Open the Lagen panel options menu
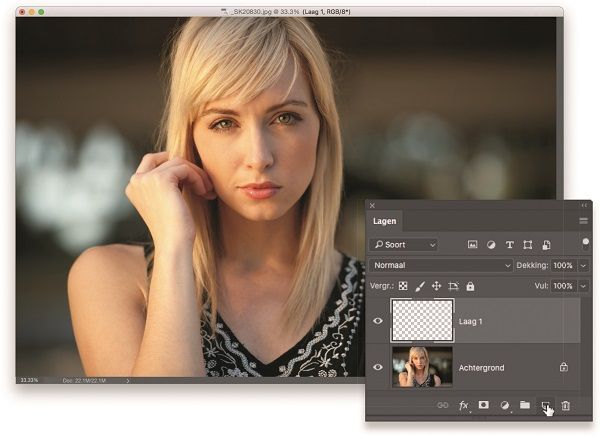This screenshot has width=600, height=436. pyautogui.click(x=584, y=221)
